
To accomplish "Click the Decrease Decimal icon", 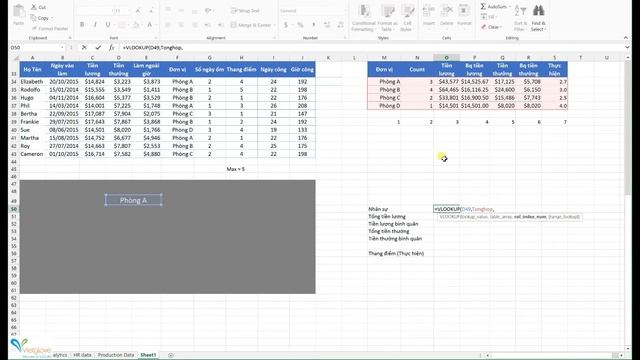I will (x=340, y=25).
